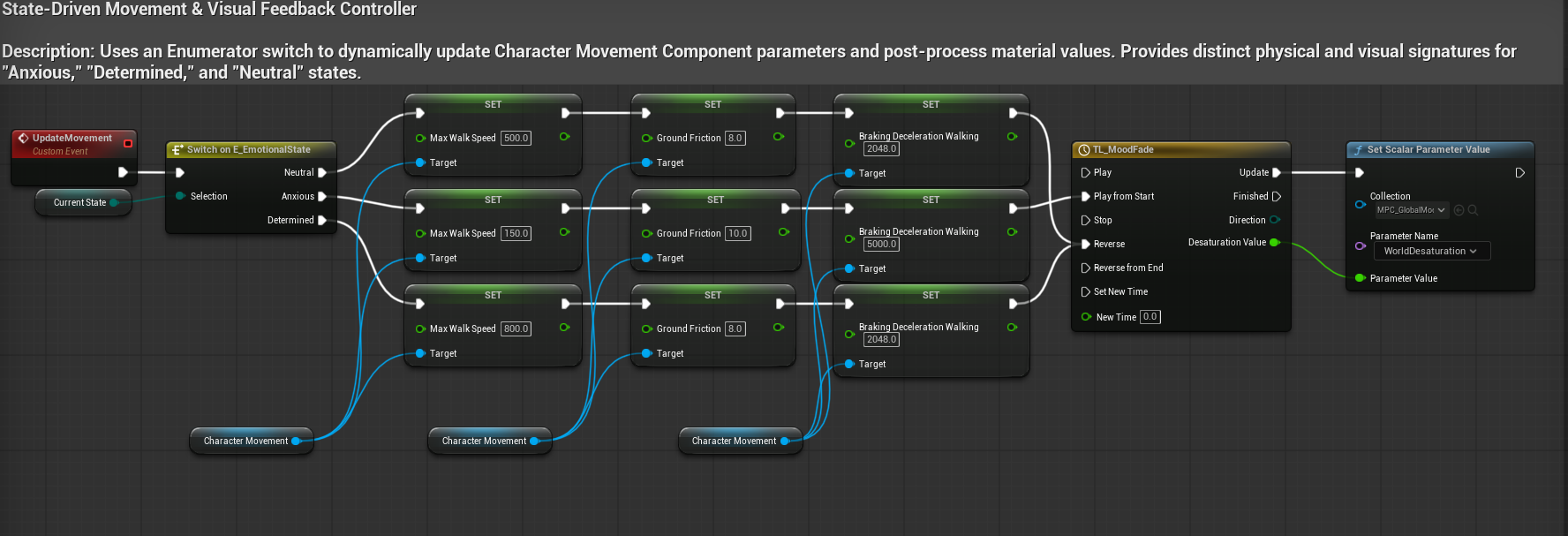Screen dimensions: 1568x536
Task: Click the Parameter Value input pin
Action: 1361,277
